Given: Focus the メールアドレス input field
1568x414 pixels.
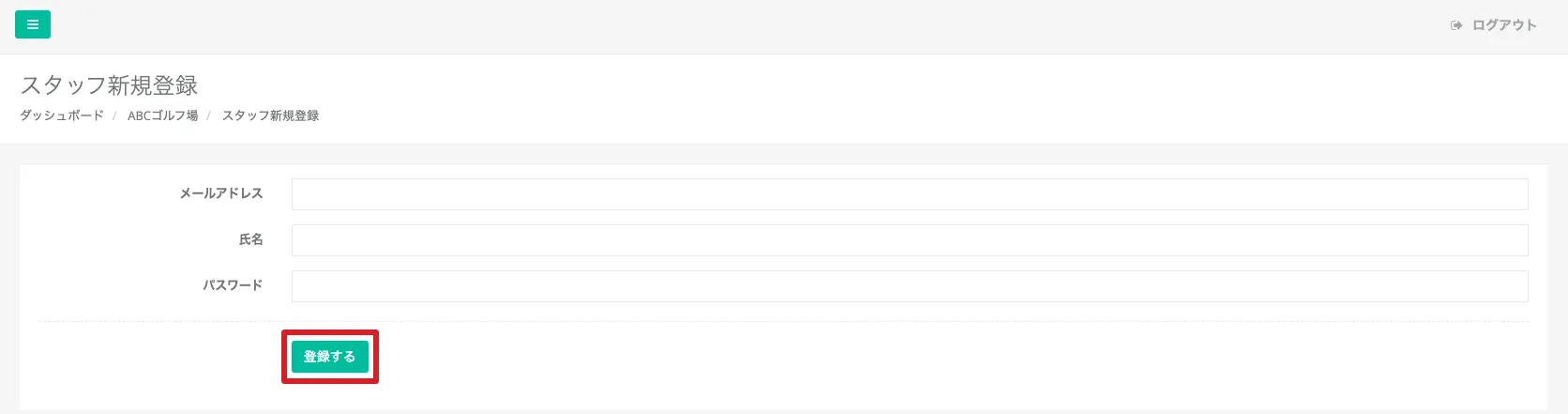Looking at the screenshot, I should coord(910,194).
